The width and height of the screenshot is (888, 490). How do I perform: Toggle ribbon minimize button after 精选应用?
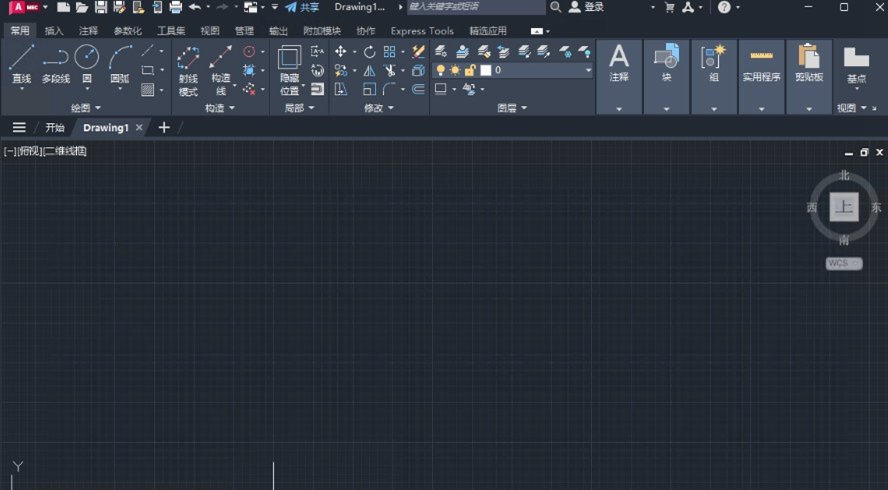(x=536, y=31)
